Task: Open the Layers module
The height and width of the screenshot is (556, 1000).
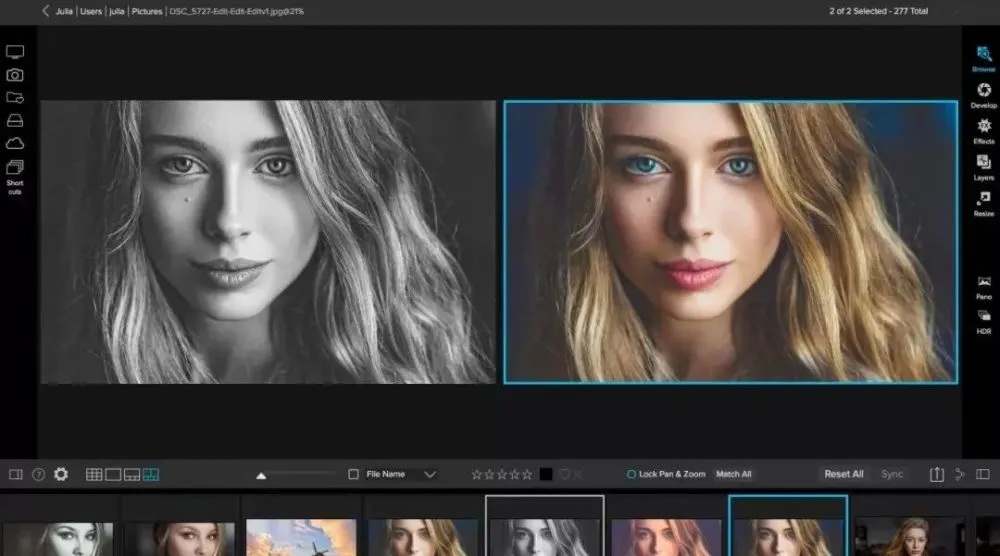Action: point(983,166)
